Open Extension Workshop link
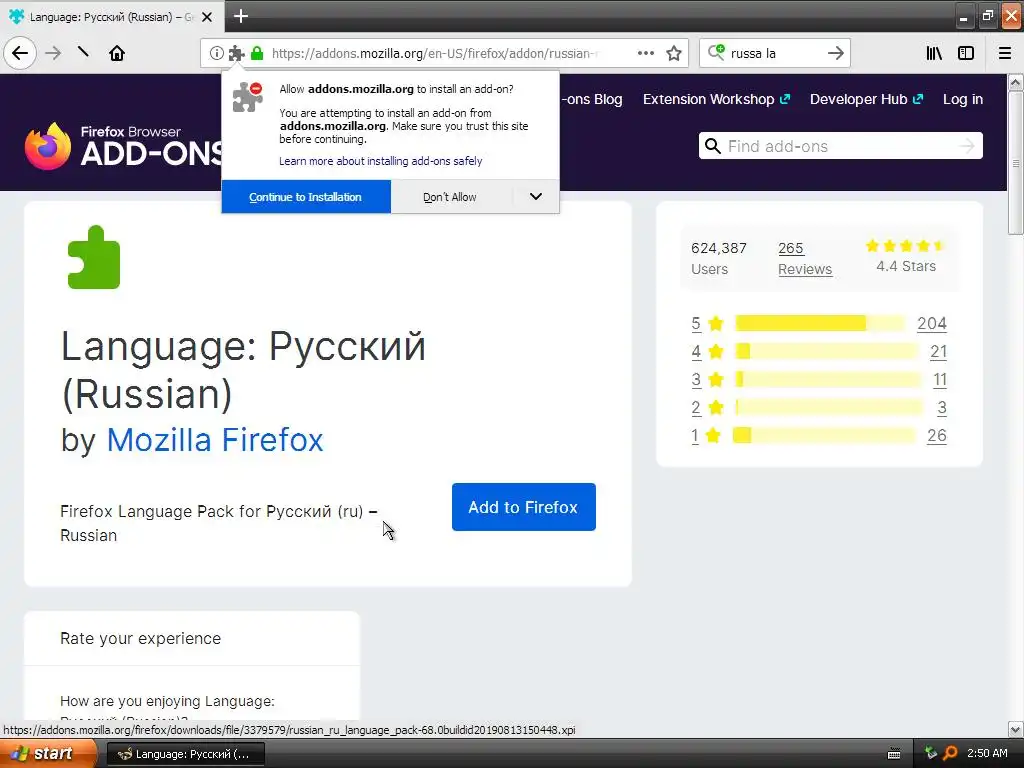The height and width of the screenshot is (768, 1024). click(716, 99)
